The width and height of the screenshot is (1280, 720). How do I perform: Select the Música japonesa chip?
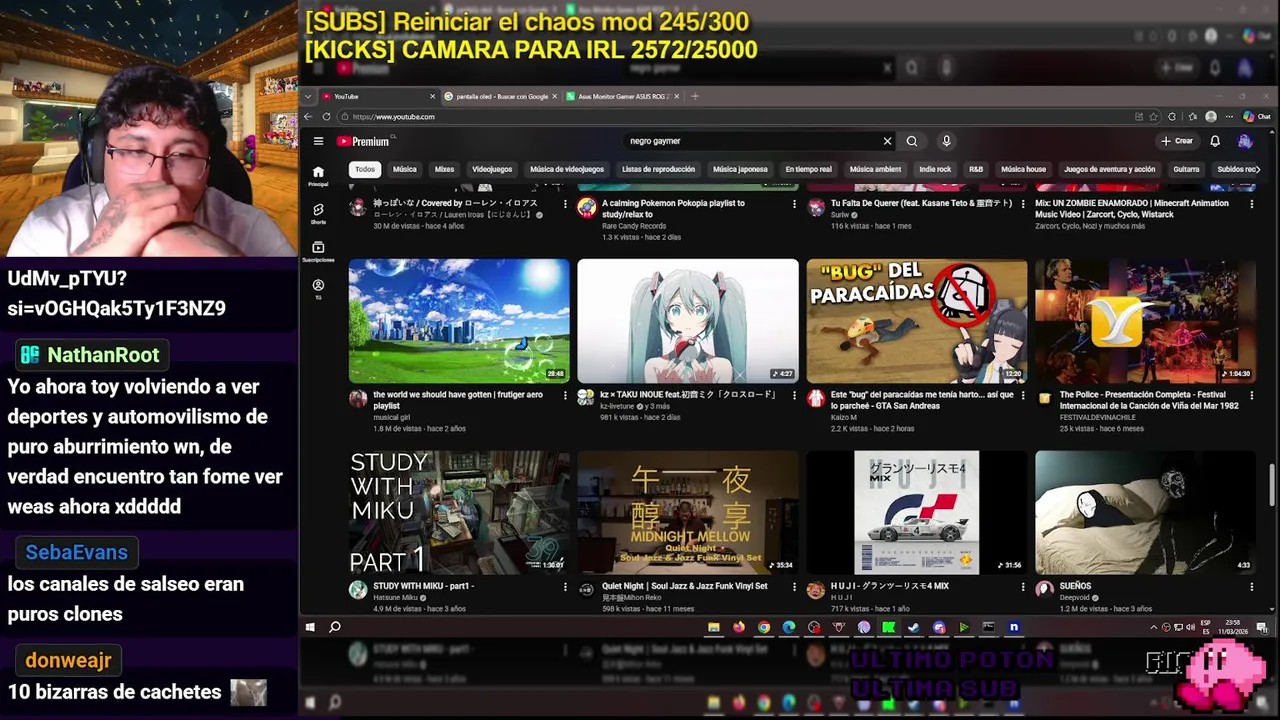[740, 169]
